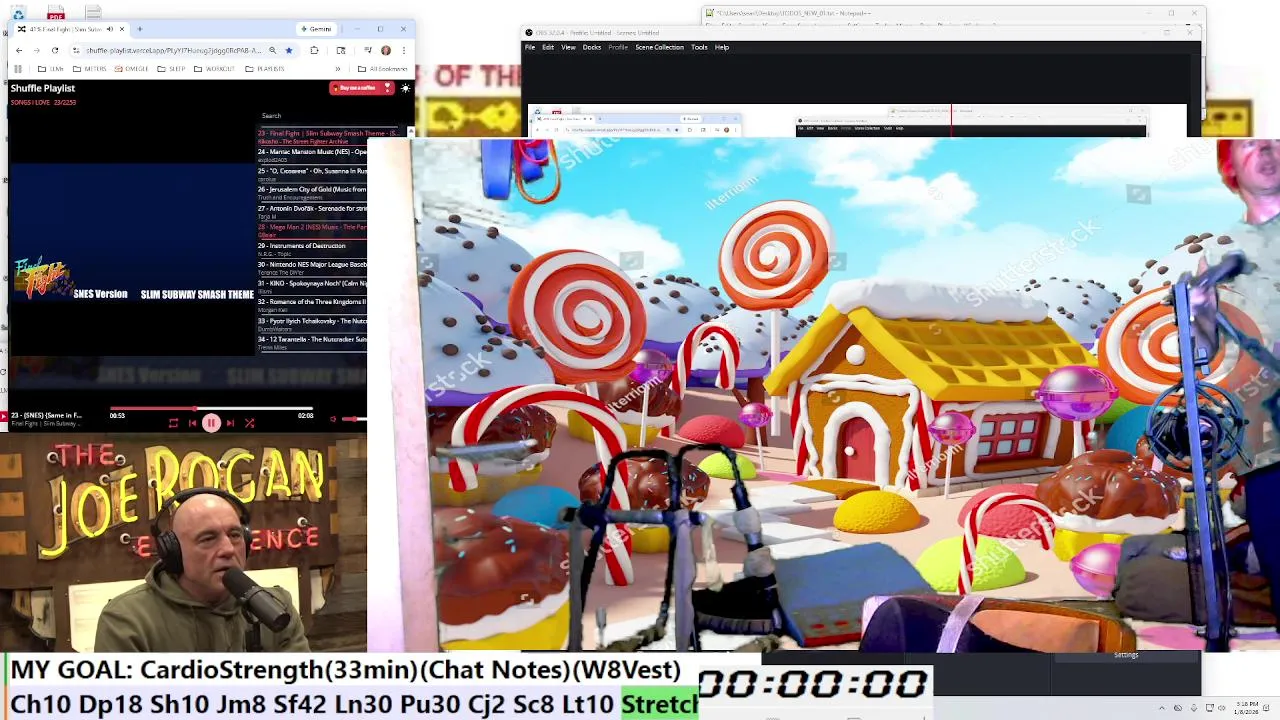Select track 34 12 Tarantella

pyautogui.click(x=312, y=342)
